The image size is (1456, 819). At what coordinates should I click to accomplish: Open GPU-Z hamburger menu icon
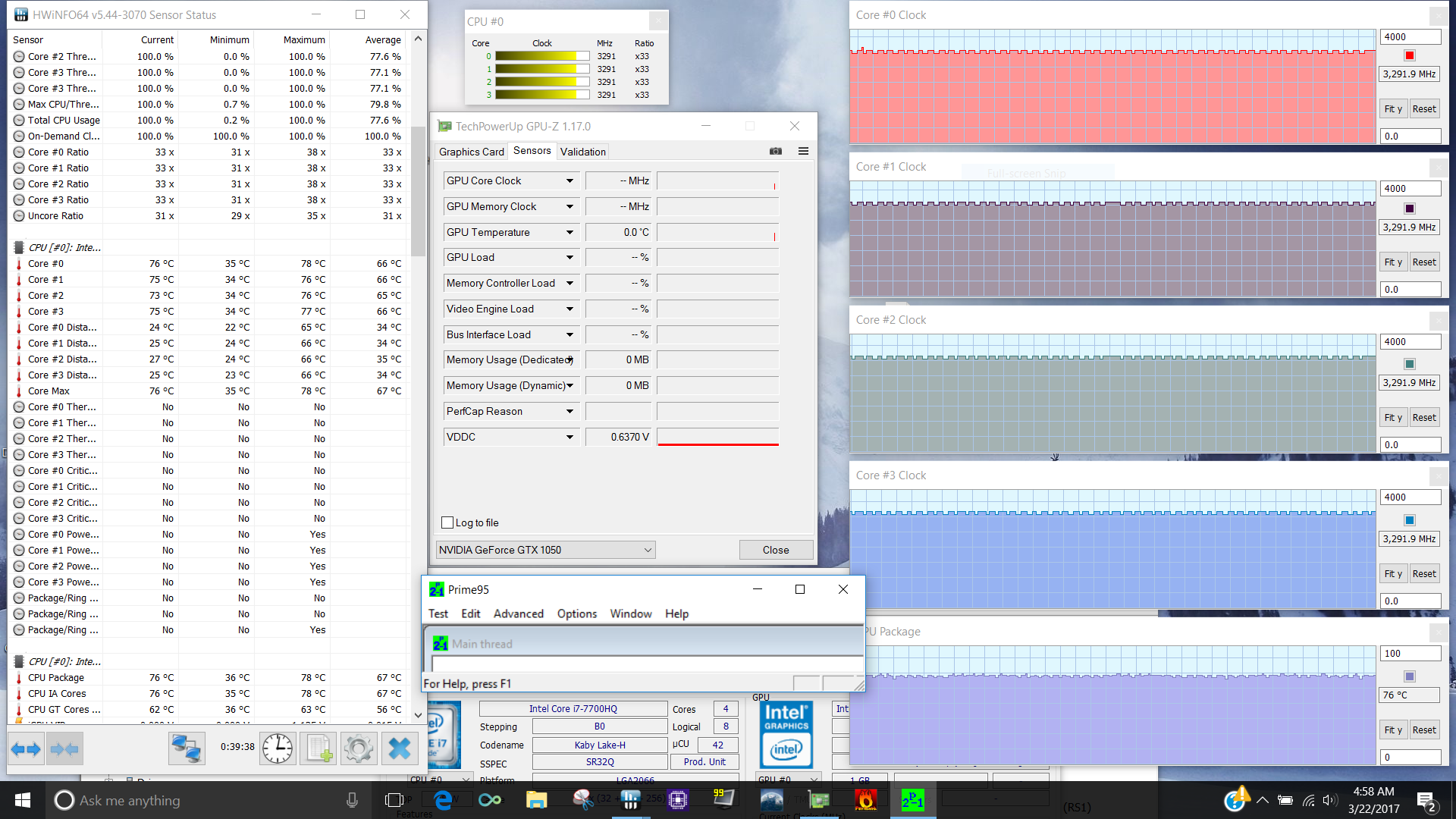pyautogui.click(x=803, y=151)
